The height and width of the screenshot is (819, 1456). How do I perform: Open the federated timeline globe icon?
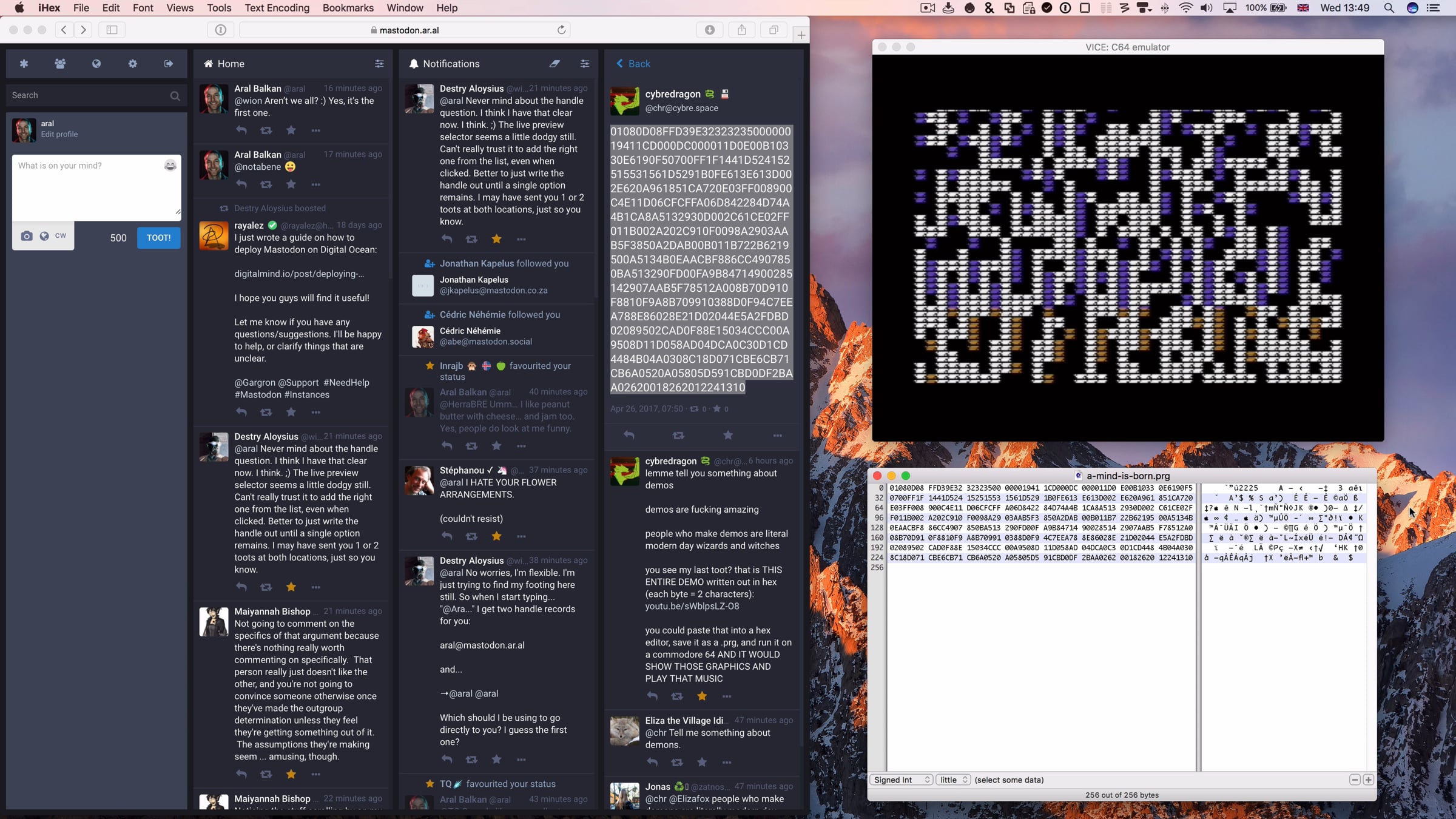pyautogui.click(x=96, y=64)
